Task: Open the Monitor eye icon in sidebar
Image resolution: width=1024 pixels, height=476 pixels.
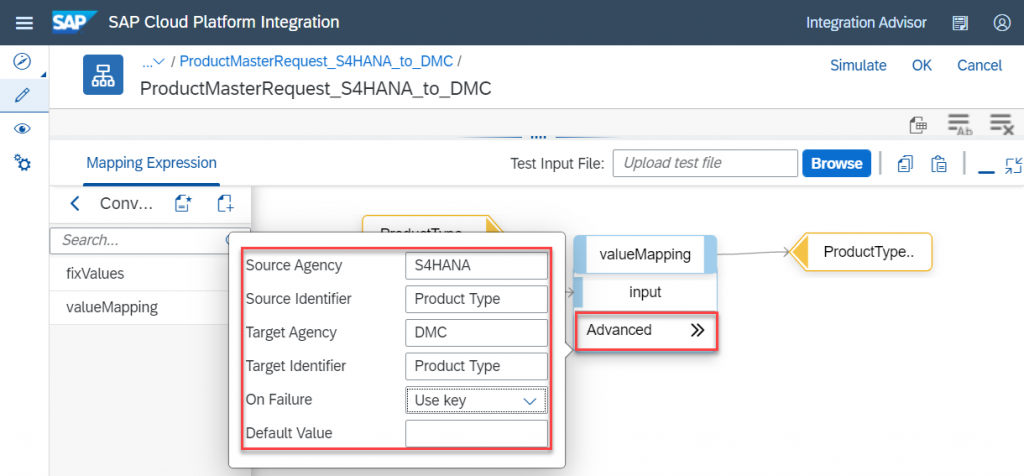Action: coord(22,129)
